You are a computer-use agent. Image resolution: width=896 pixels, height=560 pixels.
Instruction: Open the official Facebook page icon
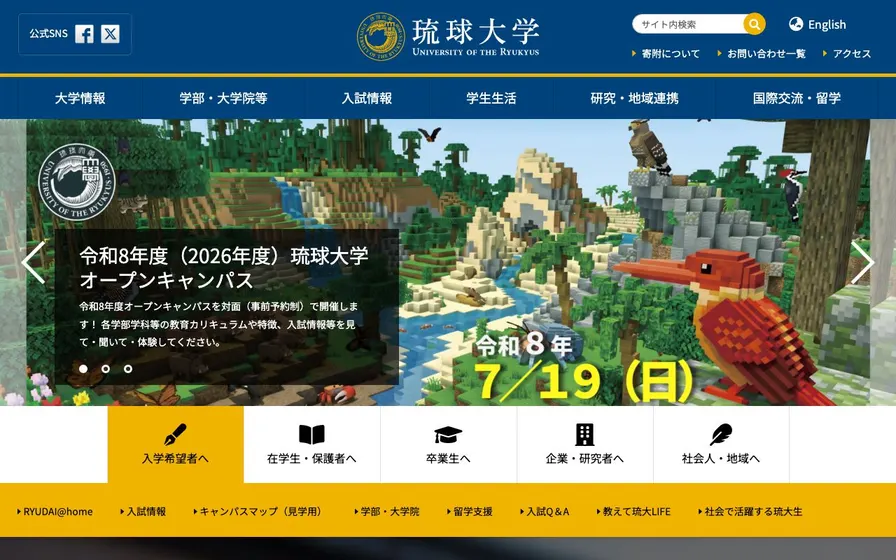coord(84,34)
